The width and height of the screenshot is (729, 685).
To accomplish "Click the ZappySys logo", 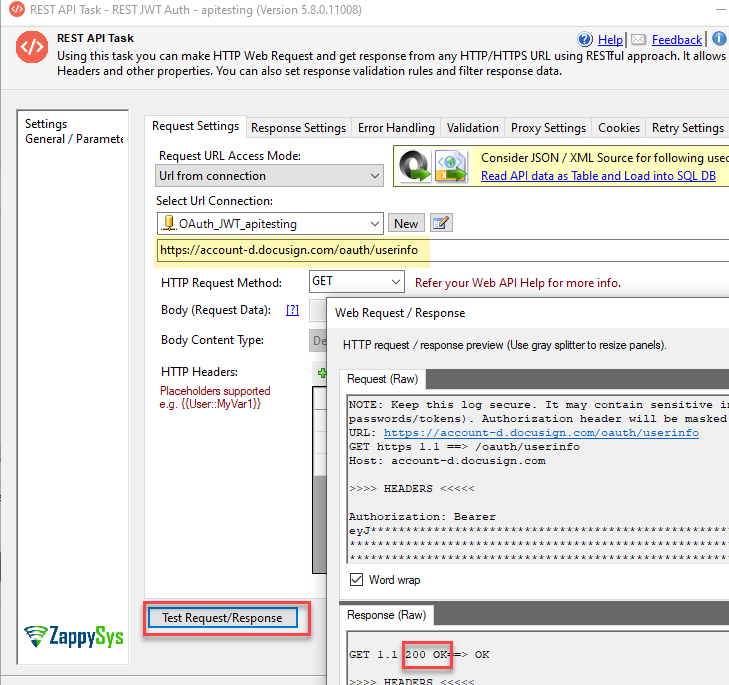I will click(73, 637).
